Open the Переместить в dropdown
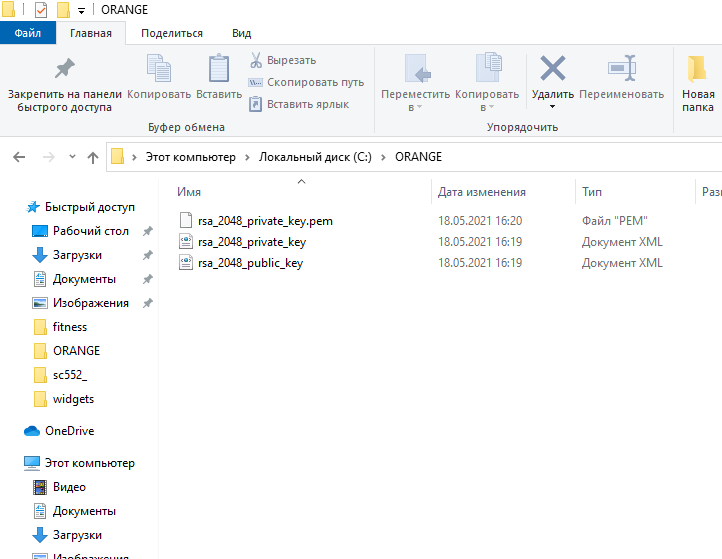 coord(415,83)
